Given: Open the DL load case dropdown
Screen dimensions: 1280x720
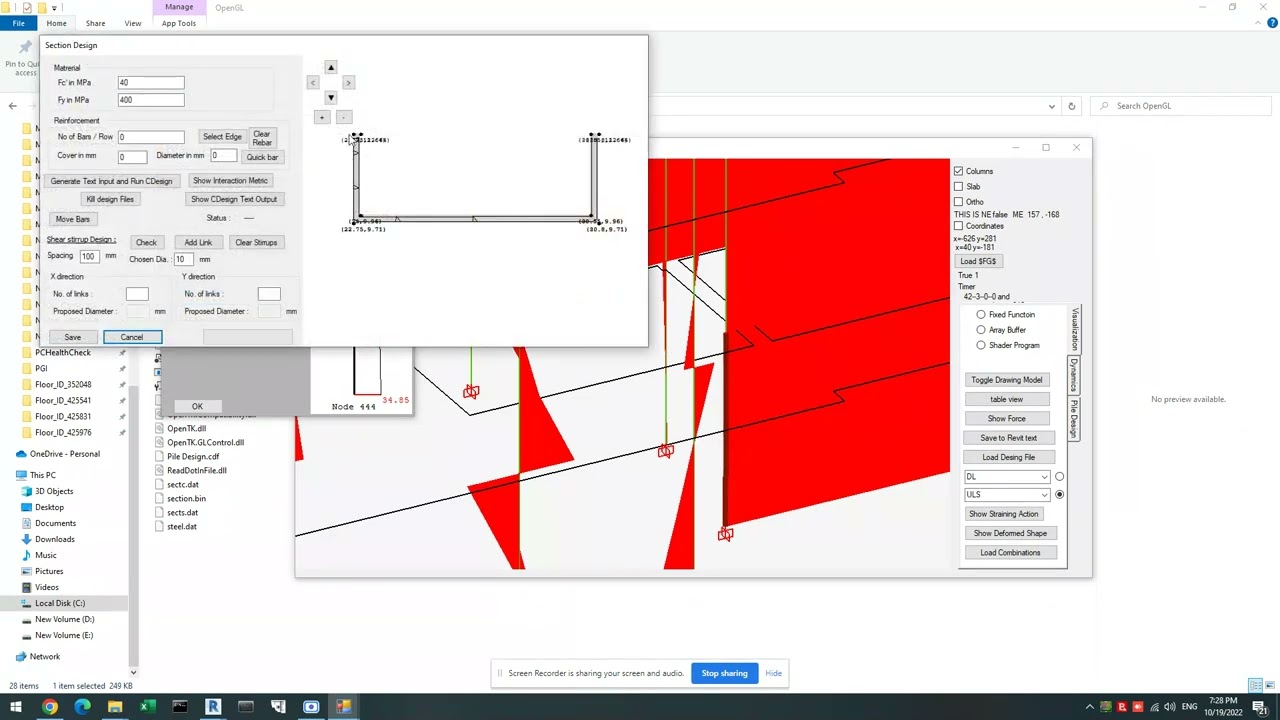Looking at the screenshot, I should (x=1007, y=477).
